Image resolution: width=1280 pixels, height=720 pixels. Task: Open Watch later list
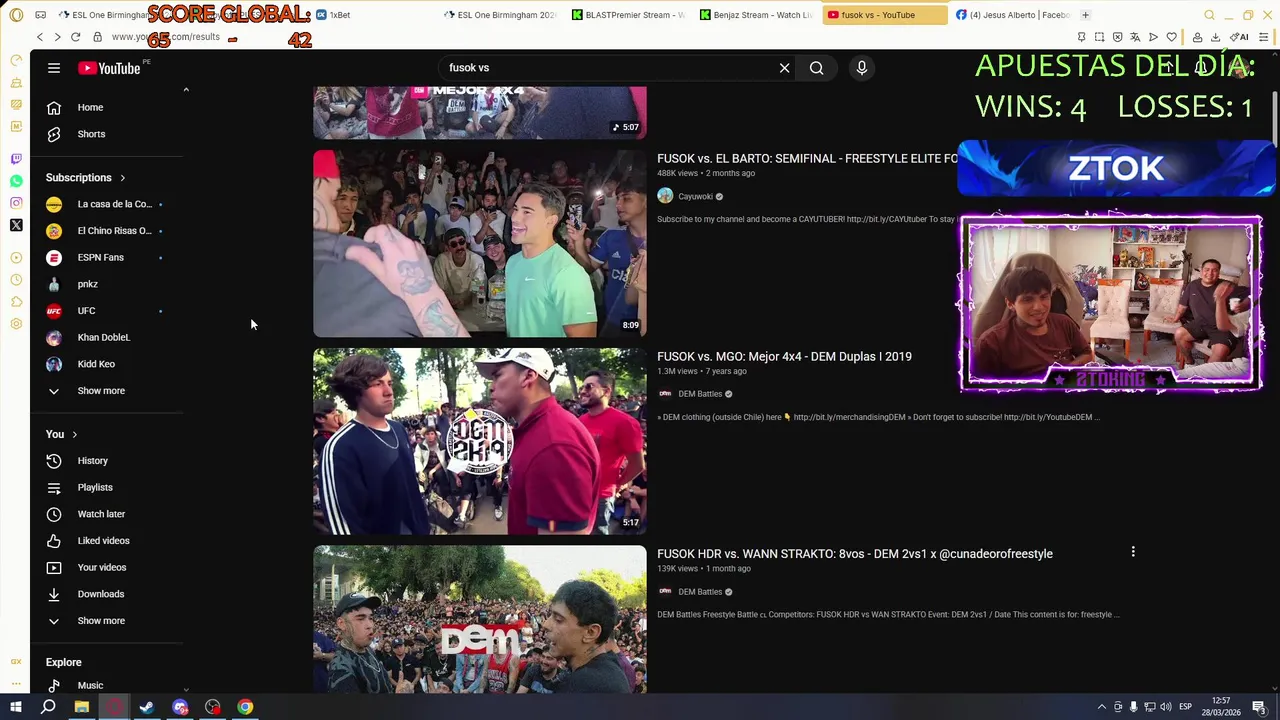[x=101, y=514]
